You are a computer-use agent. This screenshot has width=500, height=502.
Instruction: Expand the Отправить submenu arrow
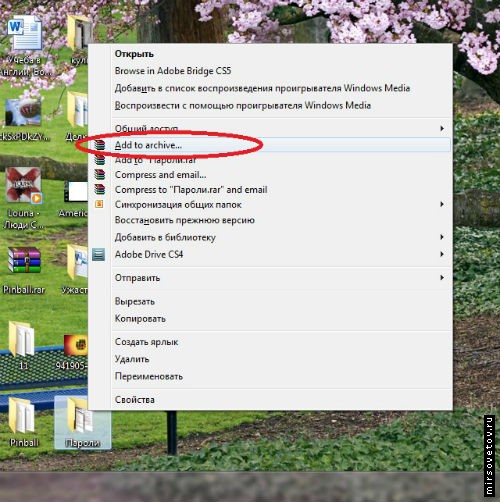[442, 277]
